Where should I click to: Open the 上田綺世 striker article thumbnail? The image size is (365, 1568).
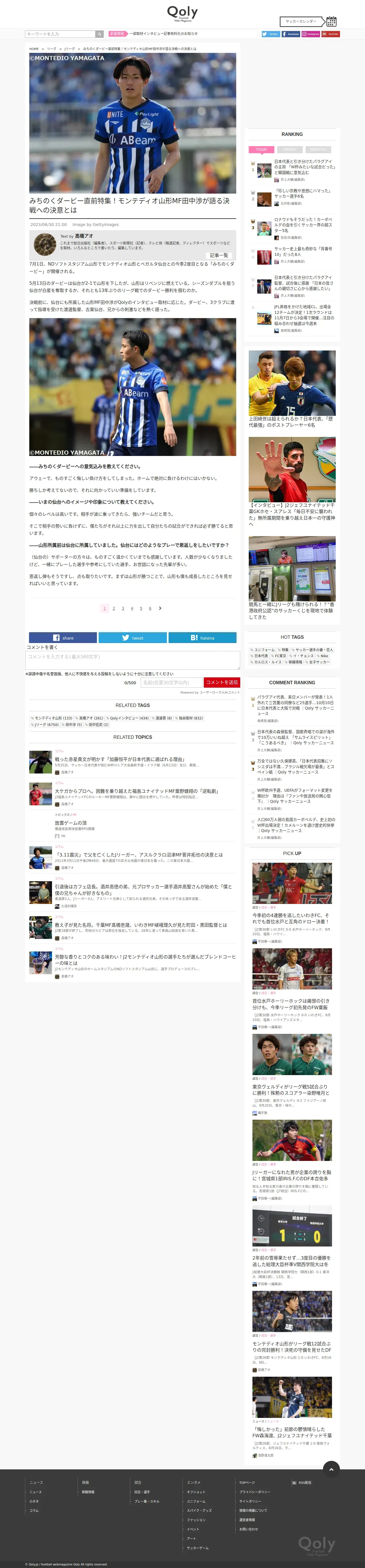(x=292, y=383)
